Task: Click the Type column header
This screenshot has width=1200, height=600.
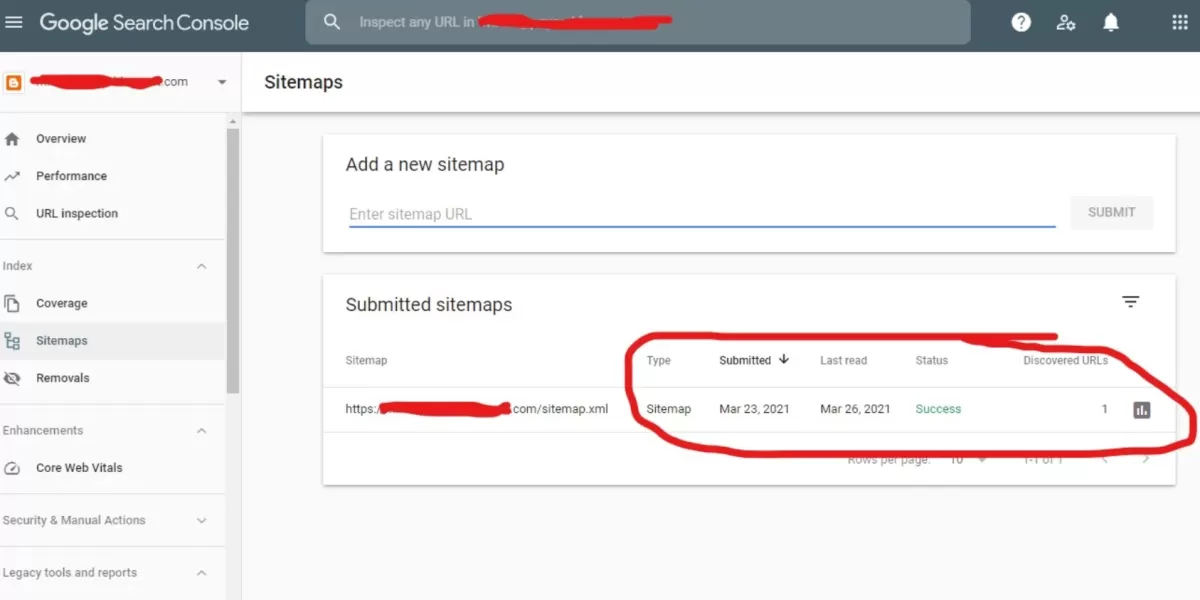Action: point(658,360)
